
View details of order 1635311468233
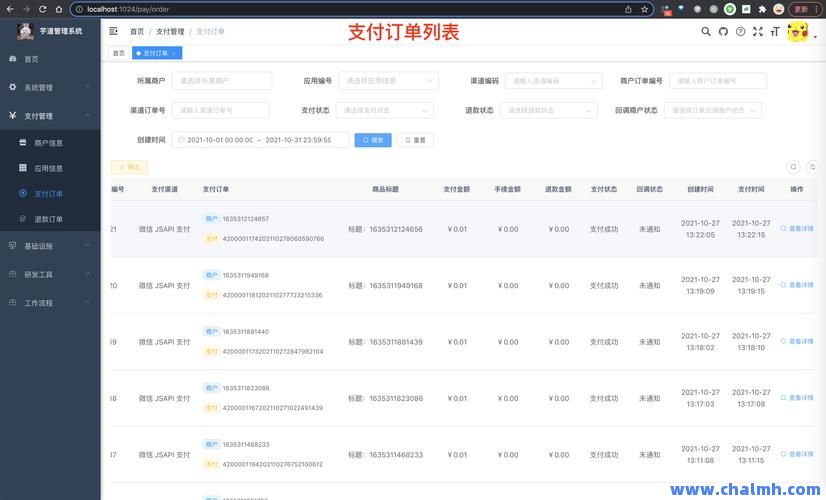pos(797,454)
